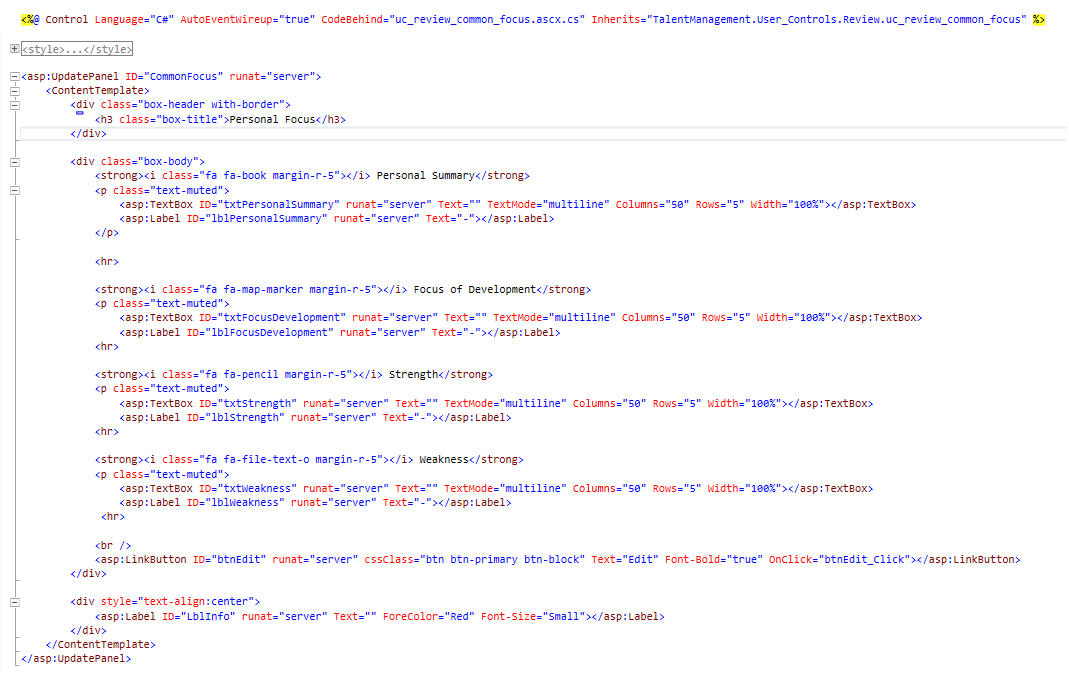Click the blue glyph beside the h3 line
Viewport: 1069px width, 677px height.
click(x=80, y=113)
